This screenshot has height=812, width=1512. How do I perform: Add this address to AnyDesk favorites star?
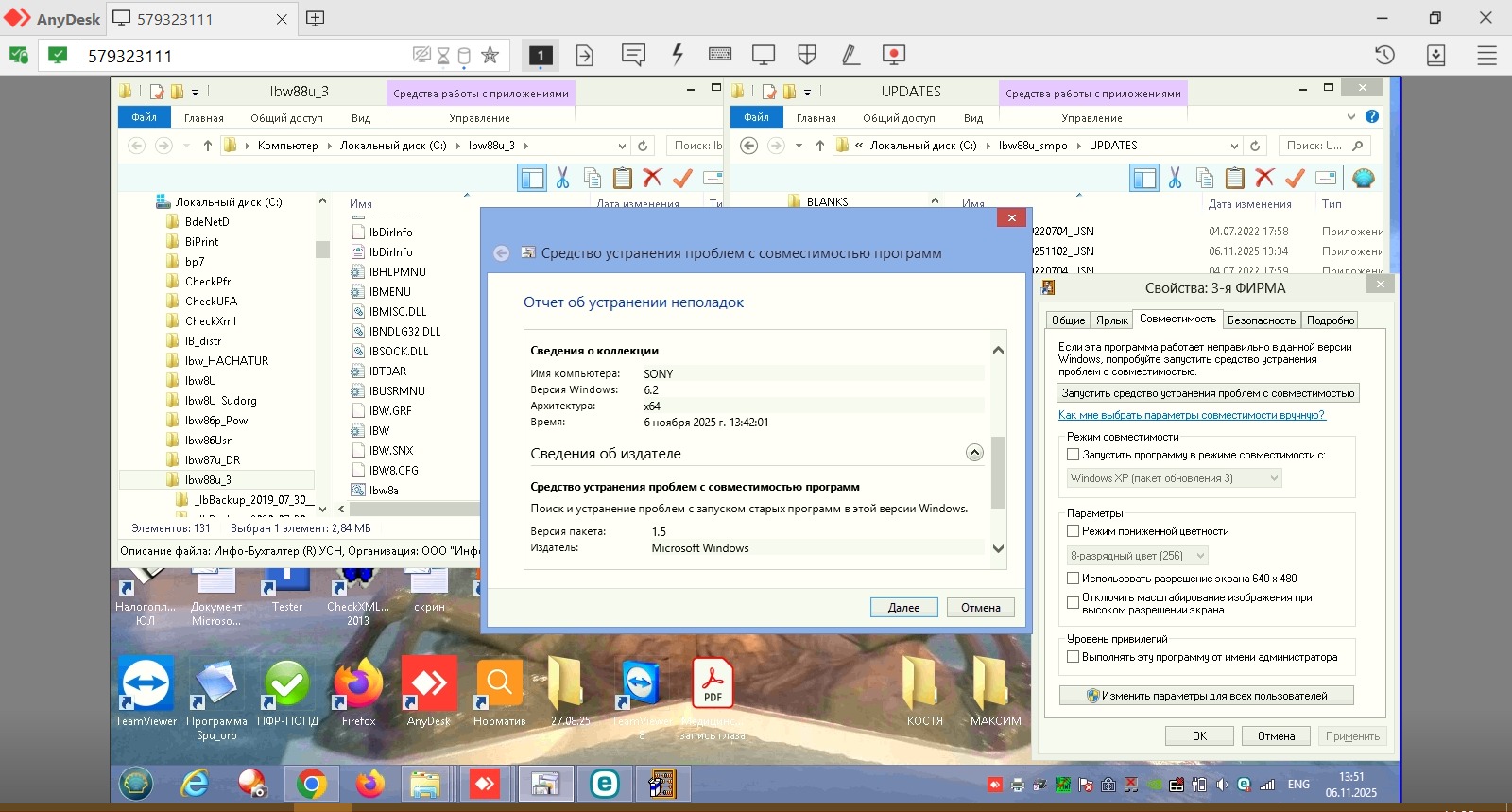click(490, 55)
